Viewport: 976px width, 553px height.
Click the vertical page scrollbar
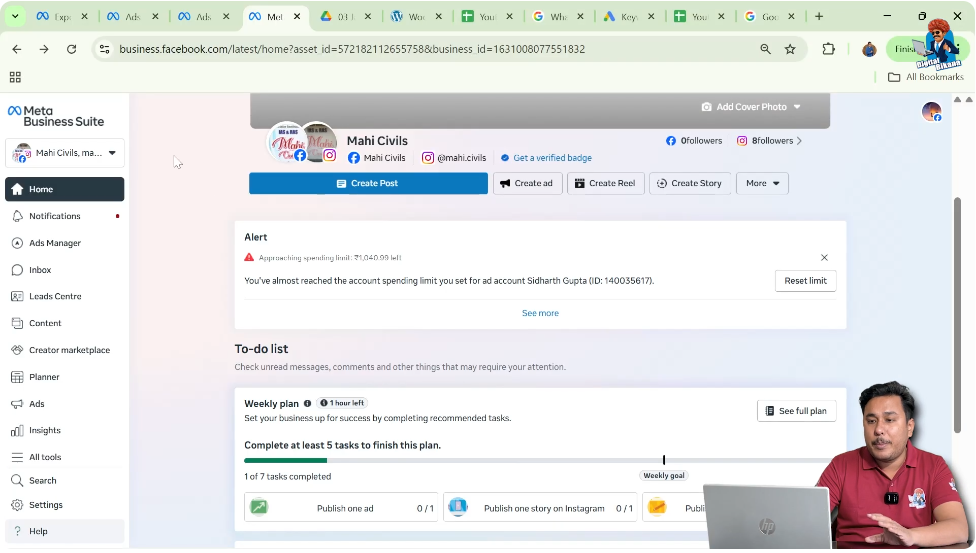(x=957, y=314)
